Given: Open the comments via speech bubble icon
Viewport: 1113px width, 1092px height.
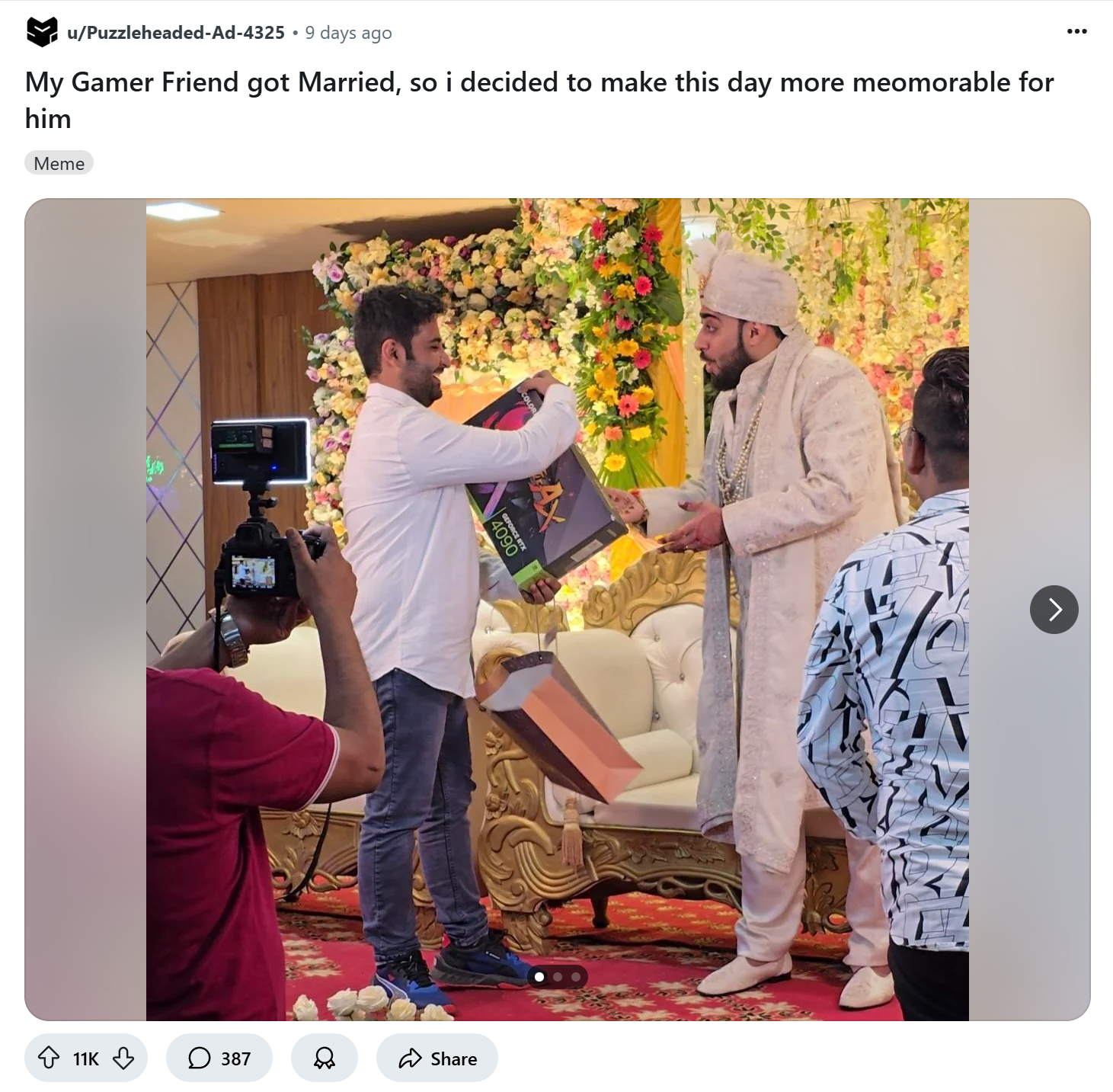Looking at the screenshot, I should point(200,1058).
